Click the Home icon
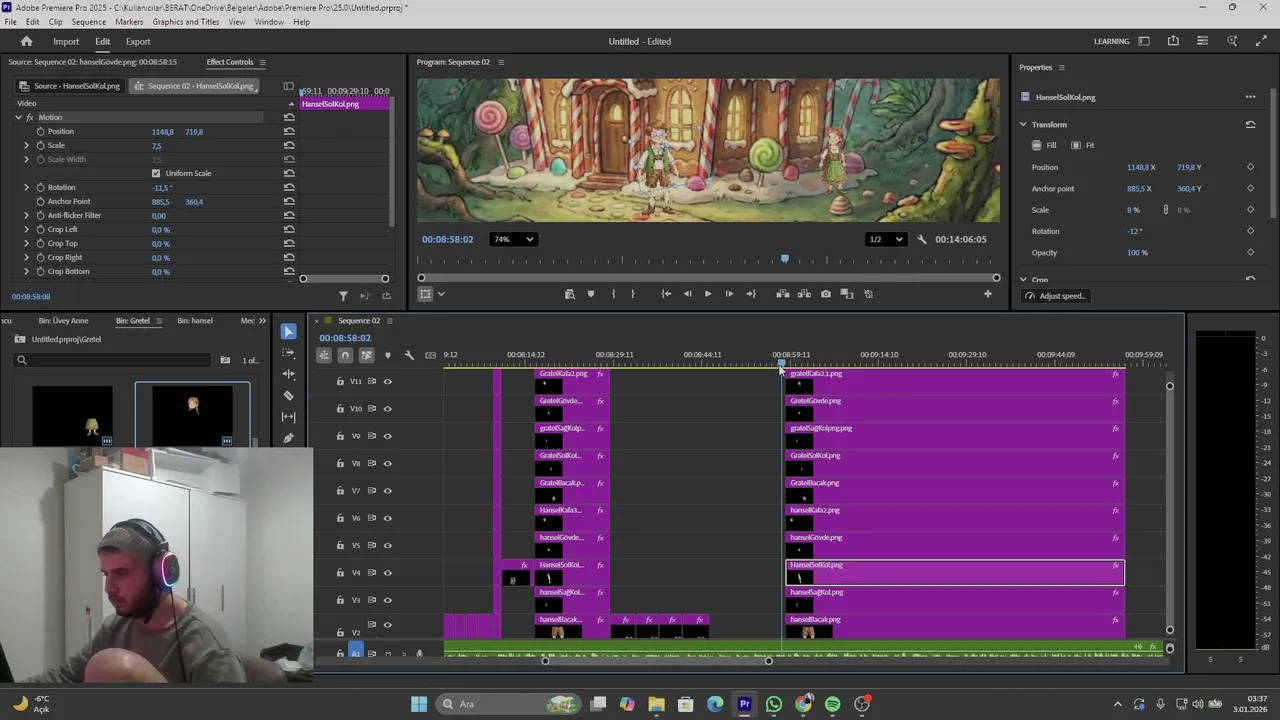This screenshot has width=1280, height=720. tap(27, 41)
